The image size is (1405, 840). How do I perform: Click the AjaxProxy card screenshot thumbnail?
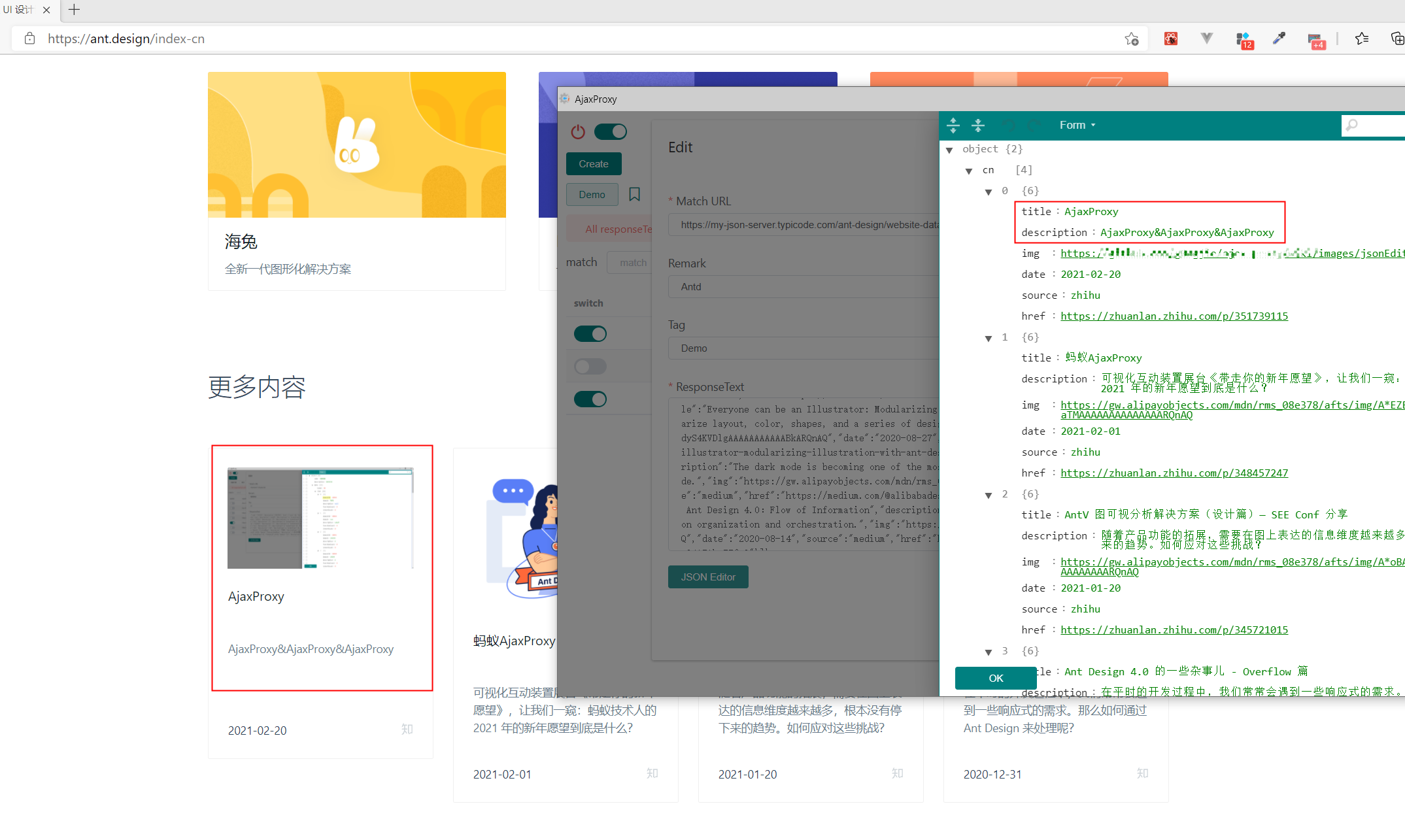pos(320,518)
